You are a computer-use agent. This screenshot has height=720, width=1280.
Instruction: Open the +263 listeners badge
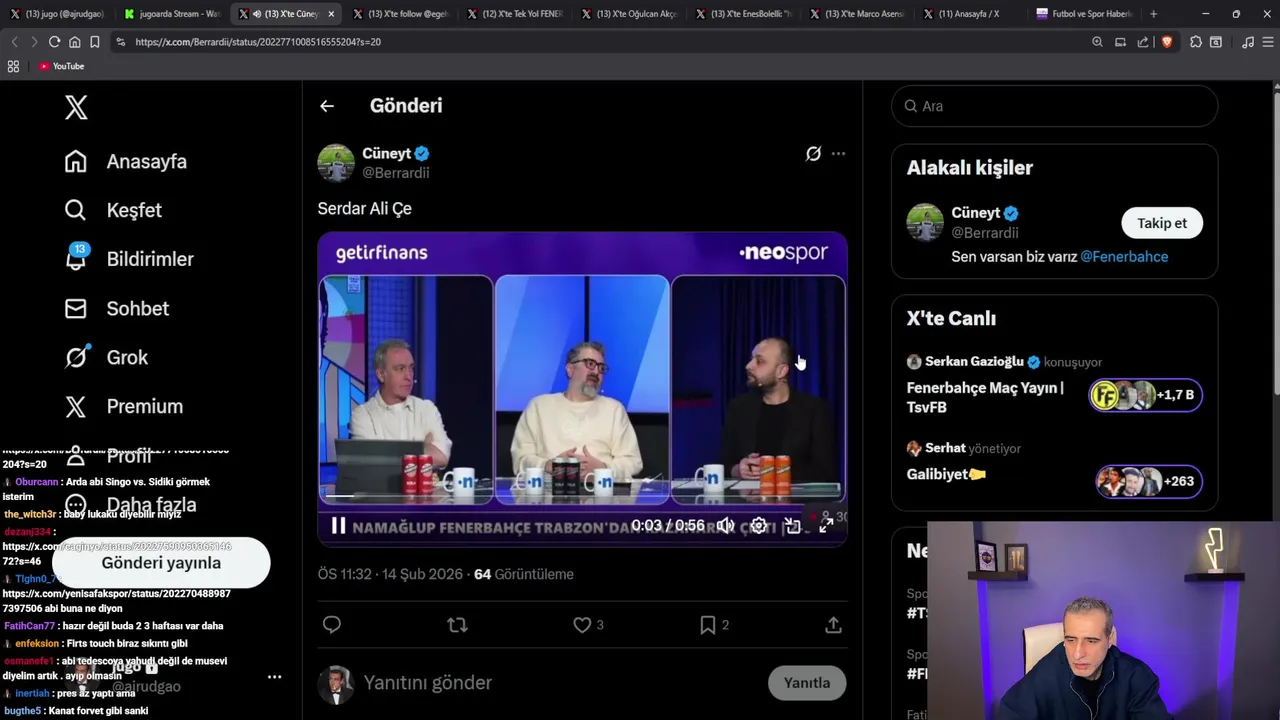coord(1149,481)
